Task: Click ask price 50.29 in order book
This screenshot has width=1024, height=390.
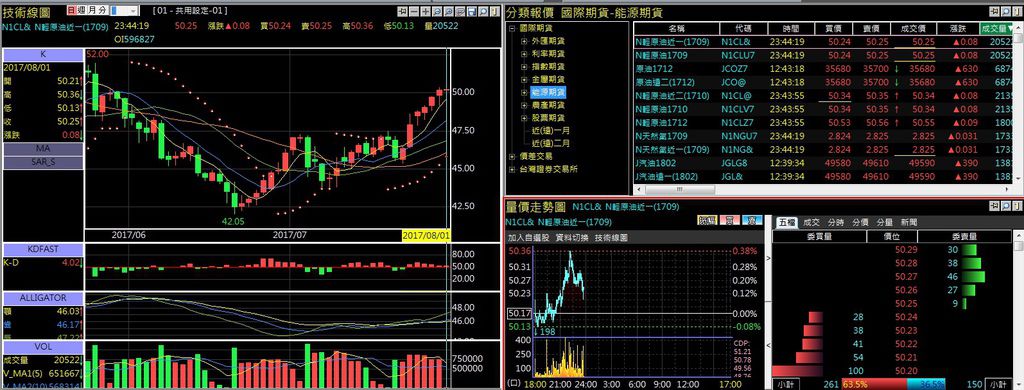Action: pos(905,250)
